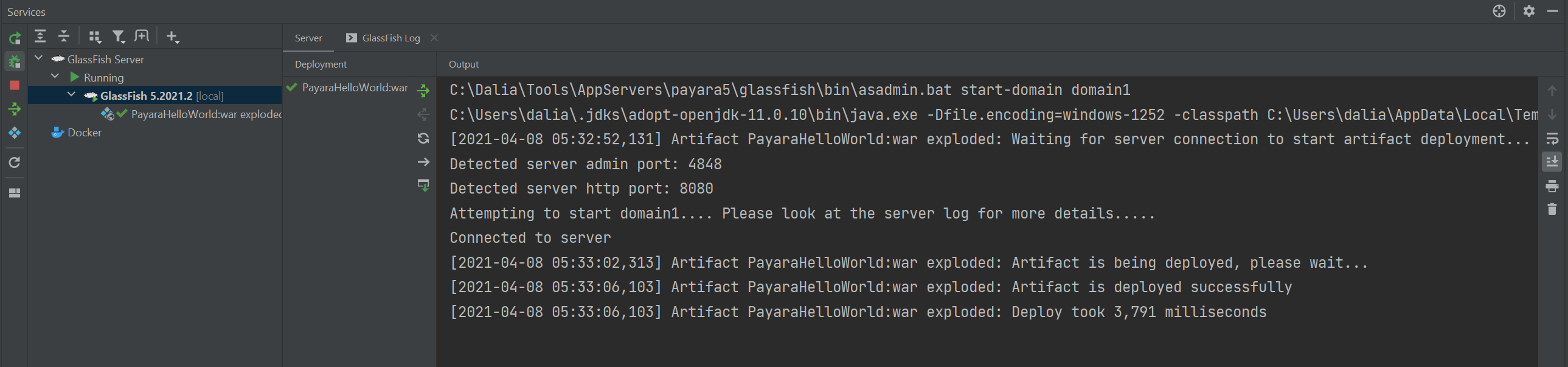
Task: Collapse the GlassFish 5.2021.2 node
Action: (x=72, y=95)
